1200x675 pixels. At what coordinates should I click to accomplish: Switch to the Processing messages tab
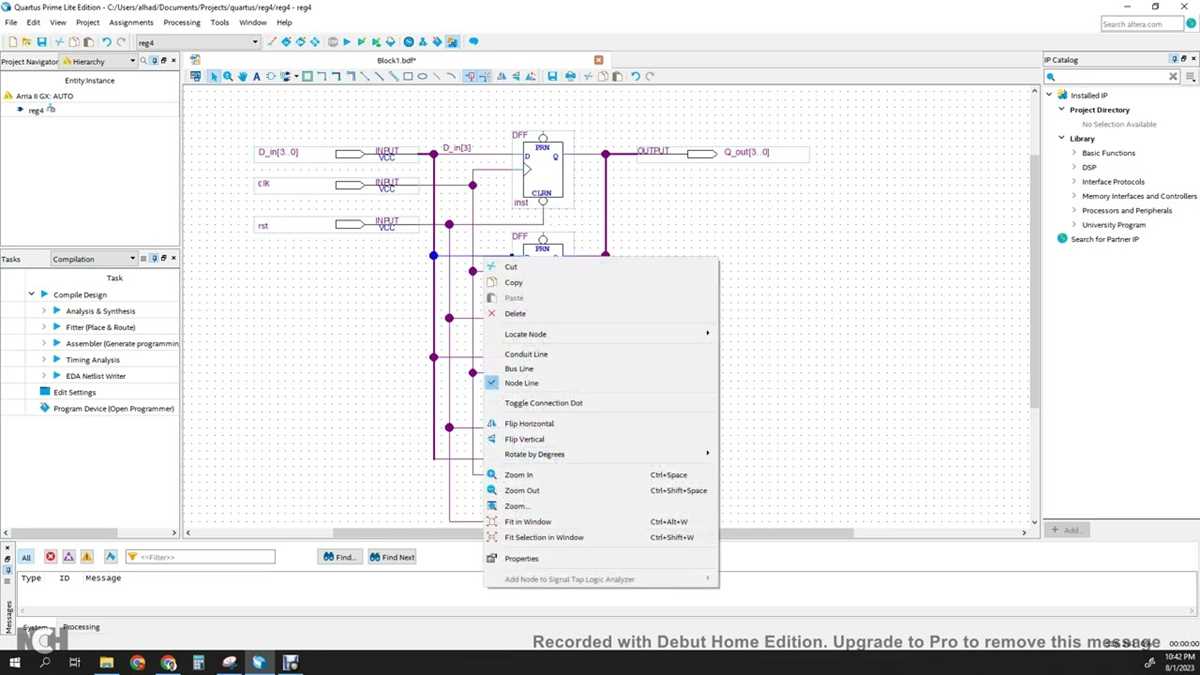point(81,627)
